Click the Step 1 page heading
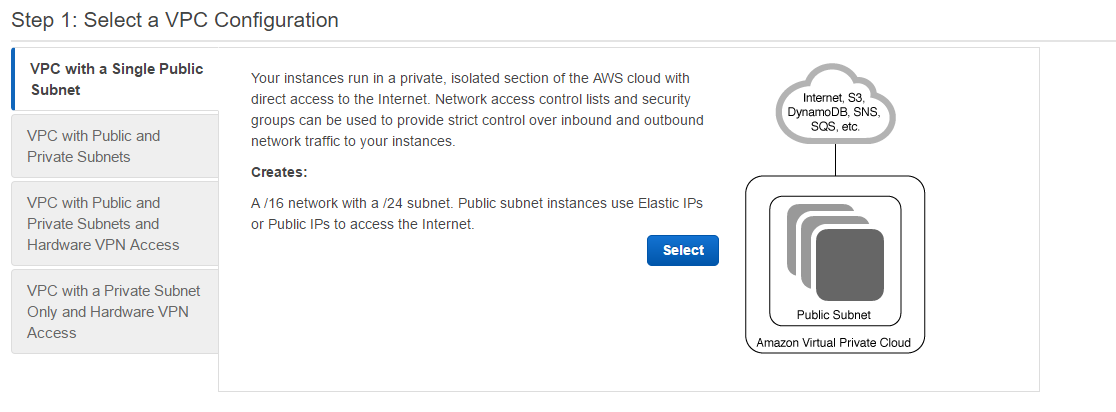 pyautogui.click(x=175, y=20)
